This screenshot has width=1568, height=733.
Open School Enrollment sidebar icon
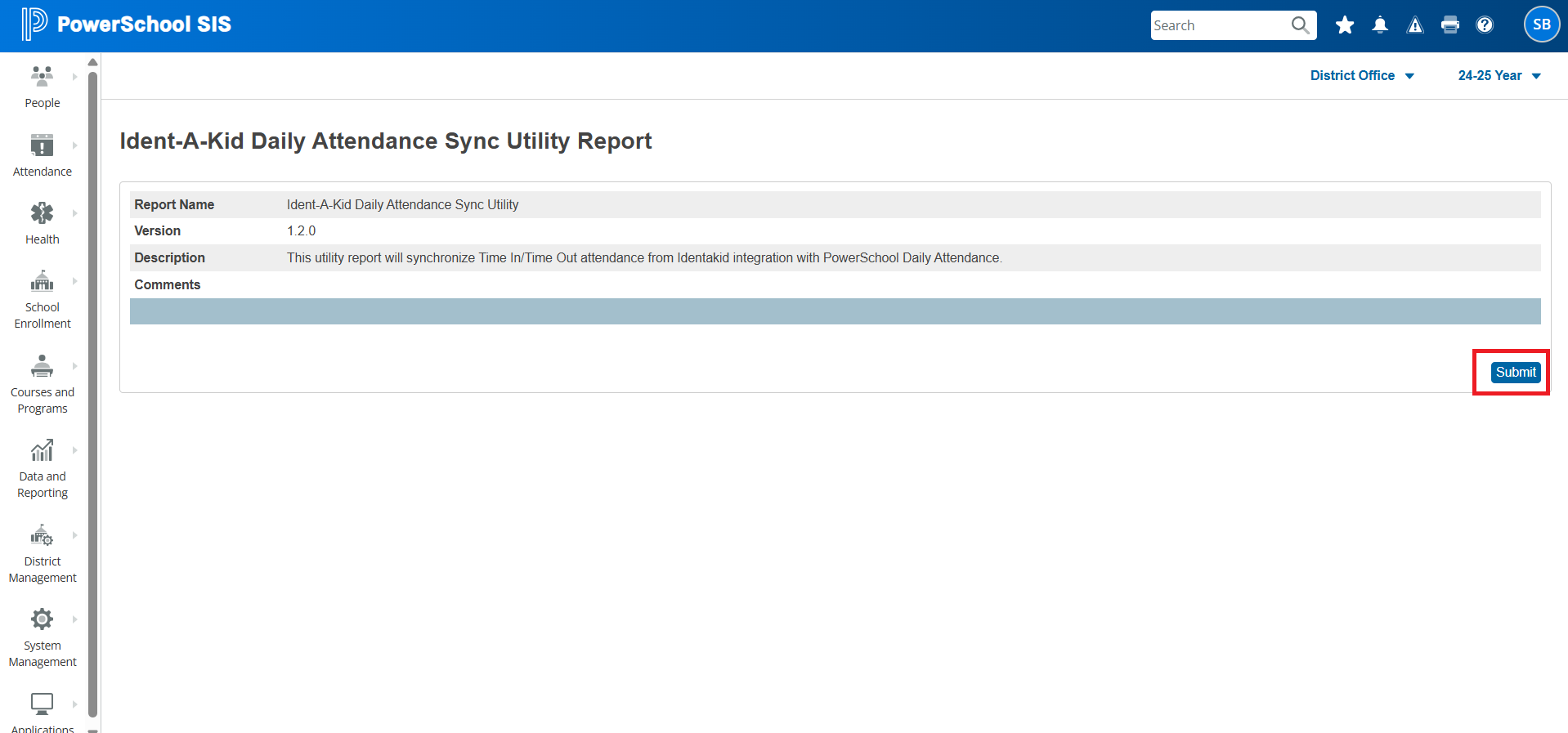42,281
